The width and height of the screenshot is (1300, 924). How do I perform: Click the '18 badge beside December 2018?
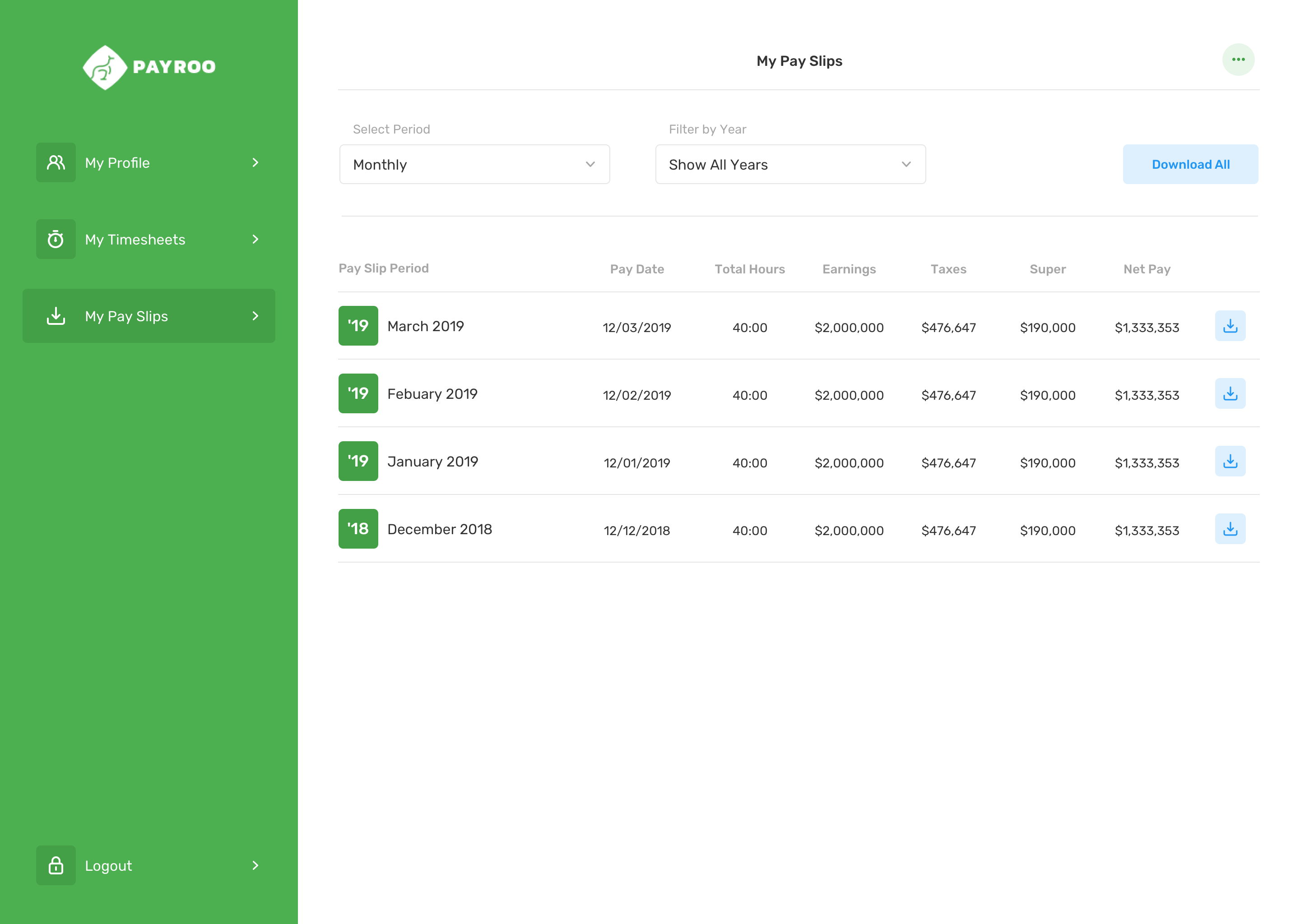point(358,529)
